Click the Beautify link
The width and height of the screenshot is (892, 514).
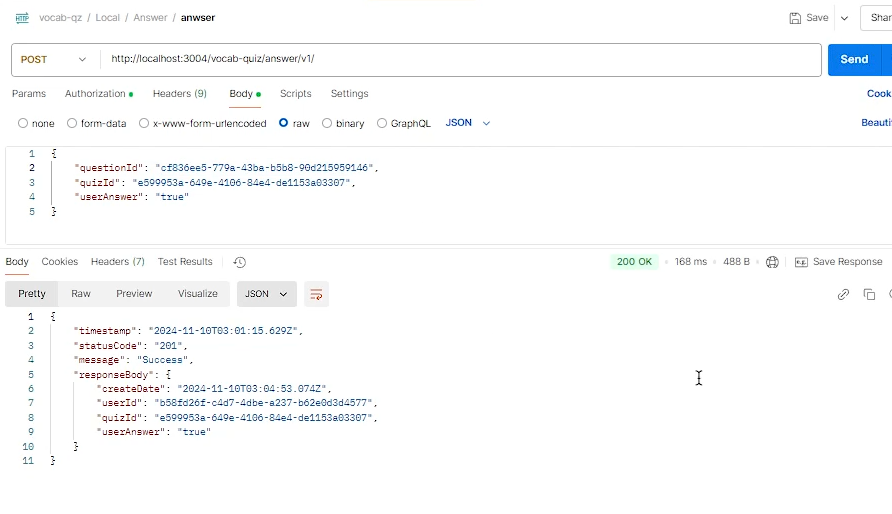click(x=876, y=123)
